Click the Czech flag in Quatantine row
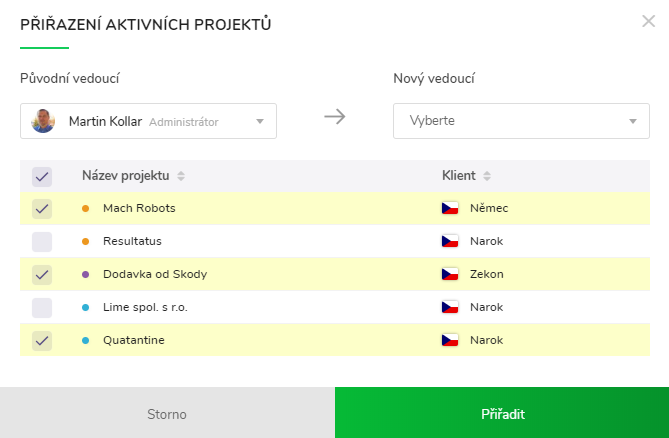The height and width of the screenshot is (438, 669). [450, 340]
